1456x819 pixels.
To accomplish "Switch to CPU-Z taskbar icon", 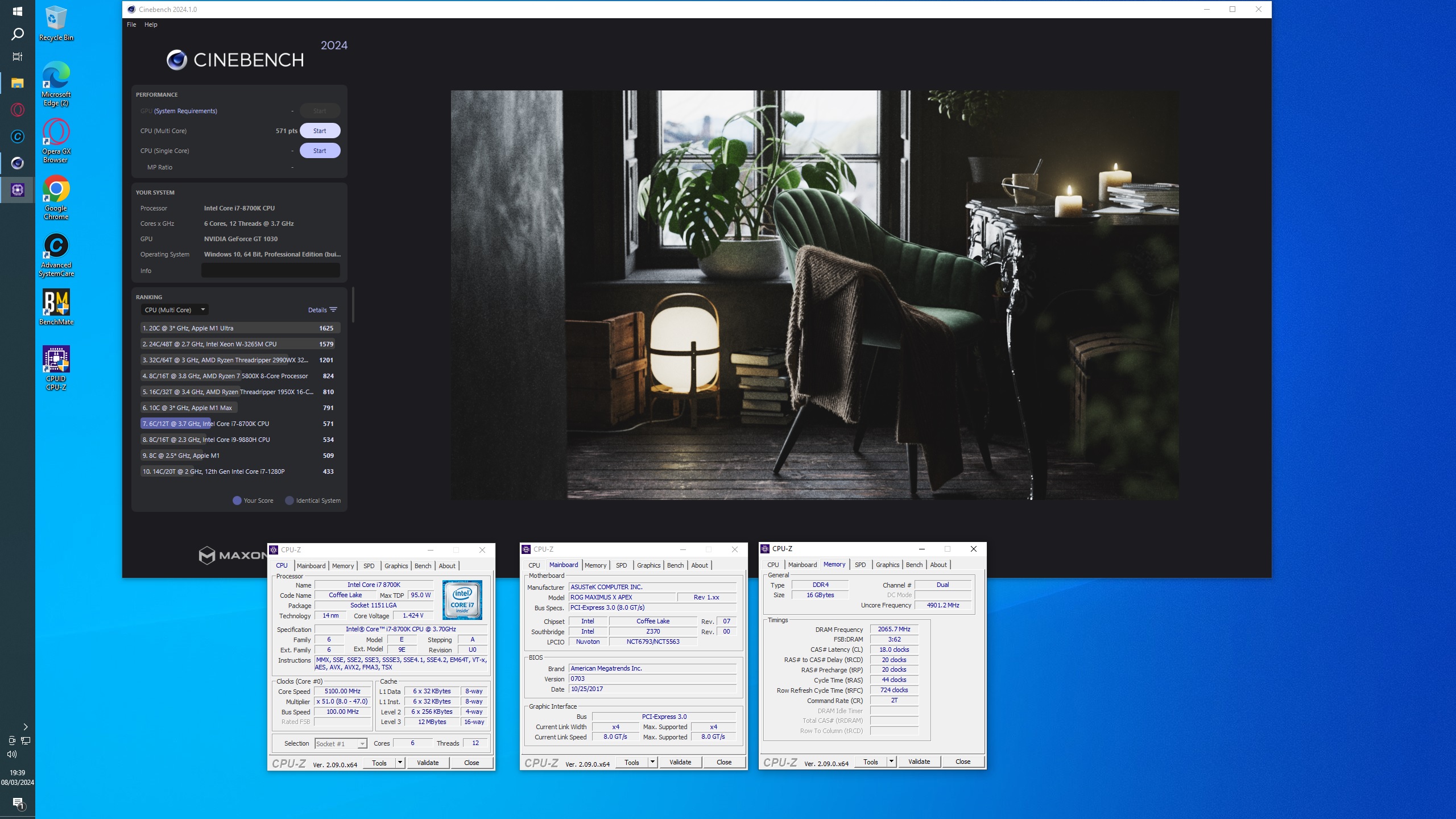I will [x=17, y=190].
